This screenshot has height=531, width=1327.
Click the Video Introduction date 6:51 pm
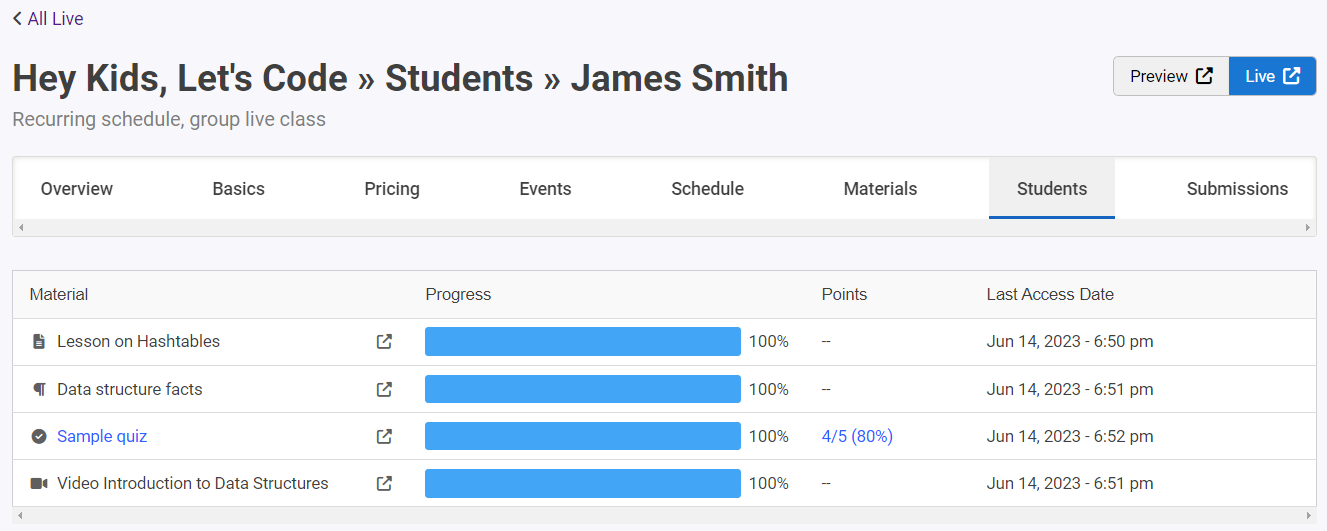(1070, 483)
